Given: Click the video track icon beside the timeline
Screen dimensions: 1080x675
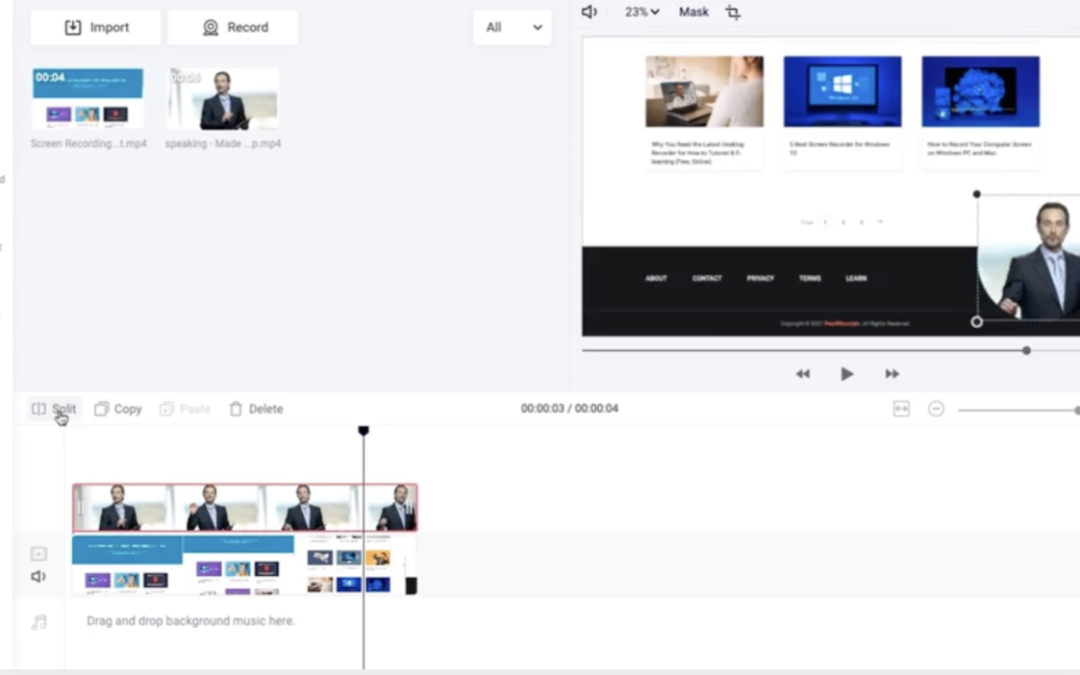Looking at the screenshot, I should (38, 553).
